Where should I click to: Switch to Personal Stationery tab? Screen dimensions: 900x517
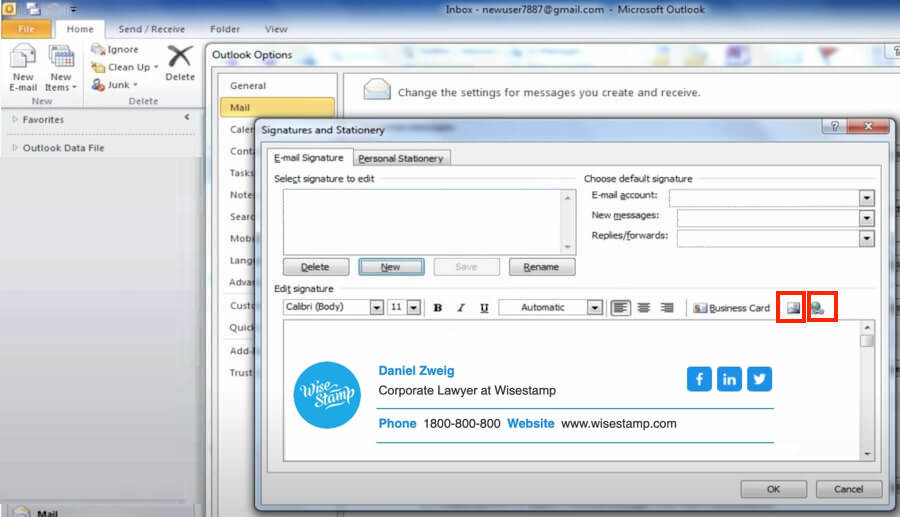pos(401,158)
